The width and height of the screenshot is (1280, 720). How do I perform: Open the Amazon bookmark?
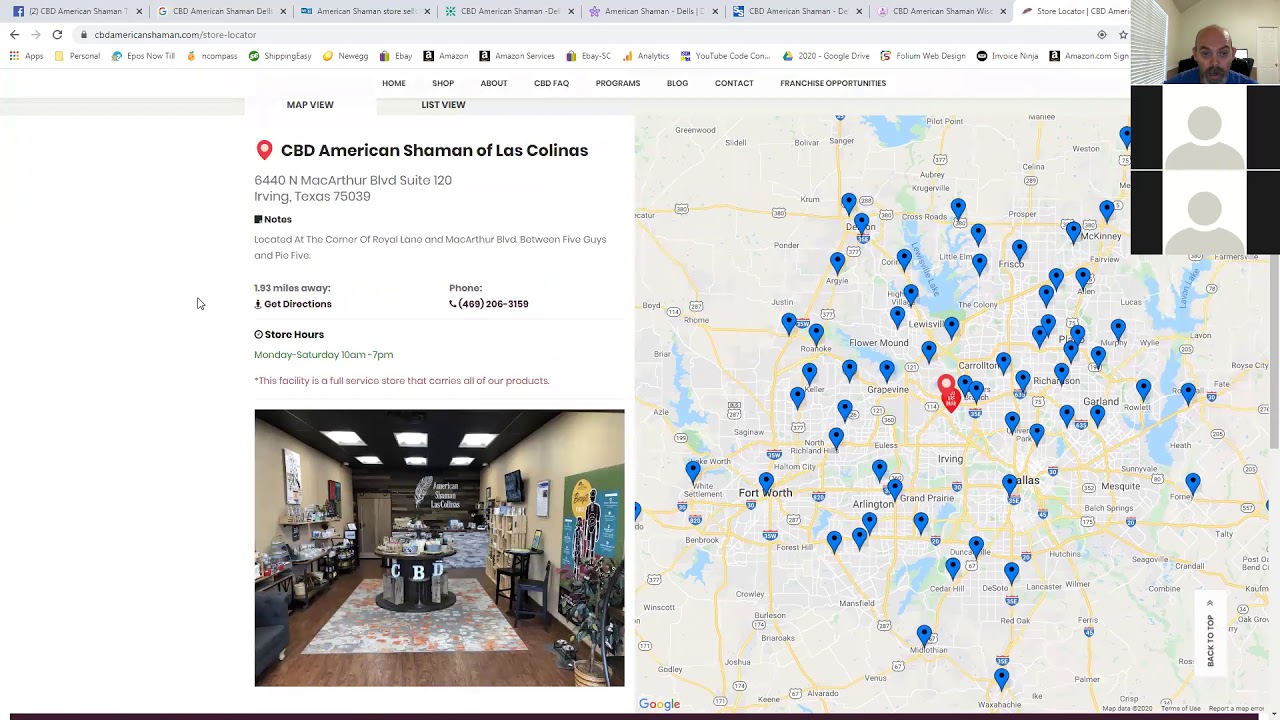click(x=446, y=56)
